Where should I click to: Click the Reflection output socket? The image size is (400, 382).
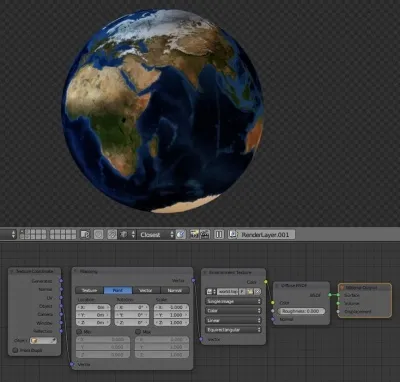pyautogui.click(x=61, y=331)
